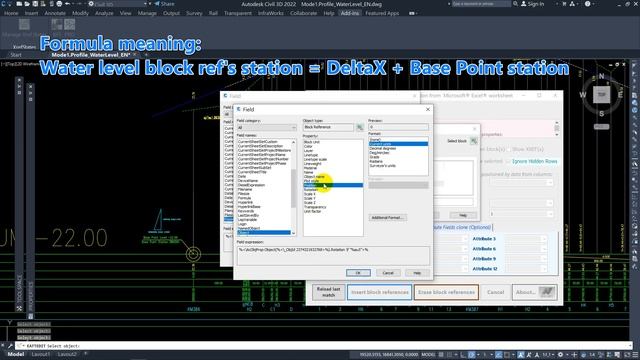Click Help in the Field dialog
The image size is (640, 360).
pyautogui.click(x=417, y=273)
